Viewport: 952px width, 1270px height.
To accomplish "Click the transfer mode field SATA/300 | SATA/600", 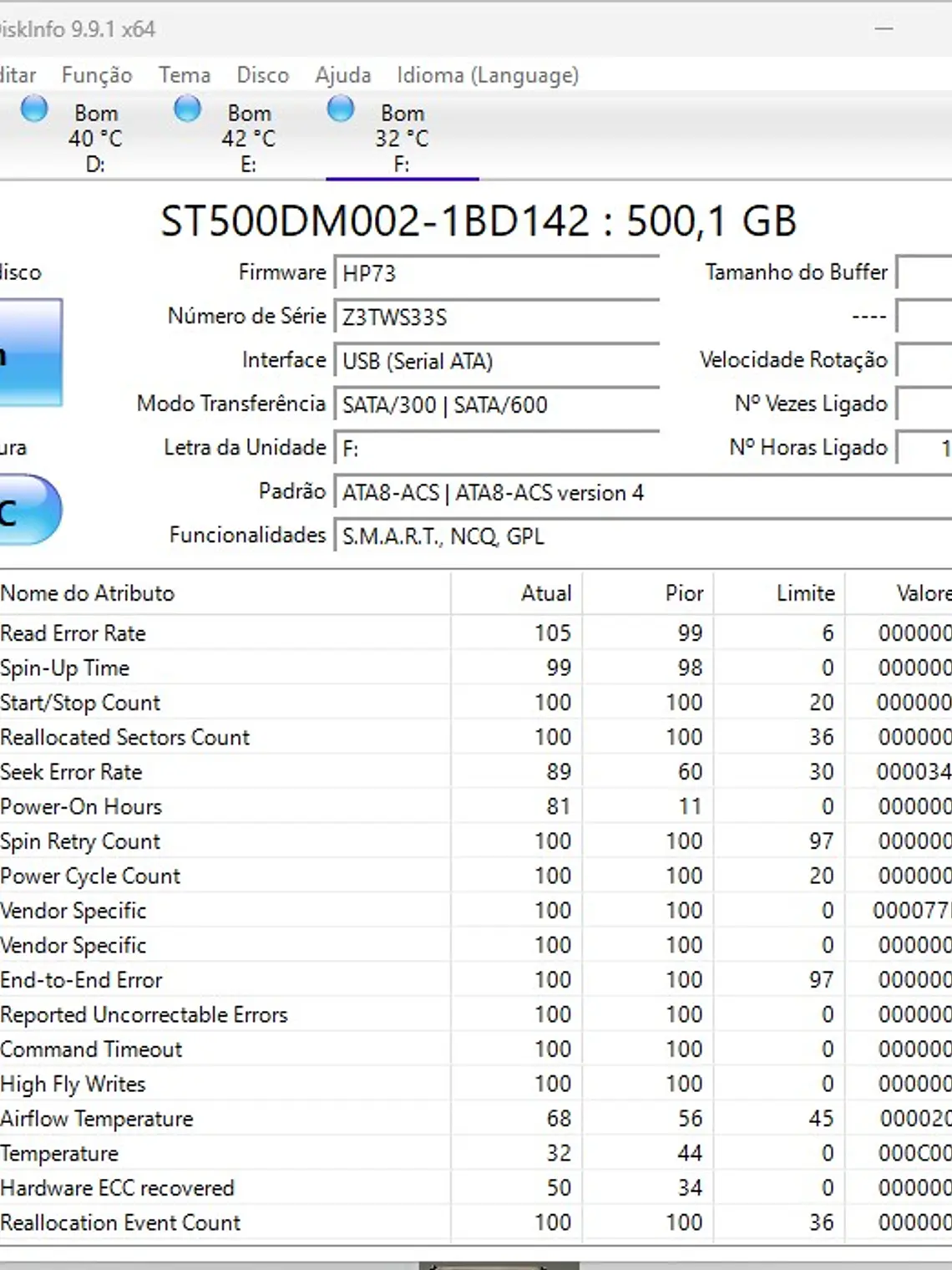I will [496, 404].
